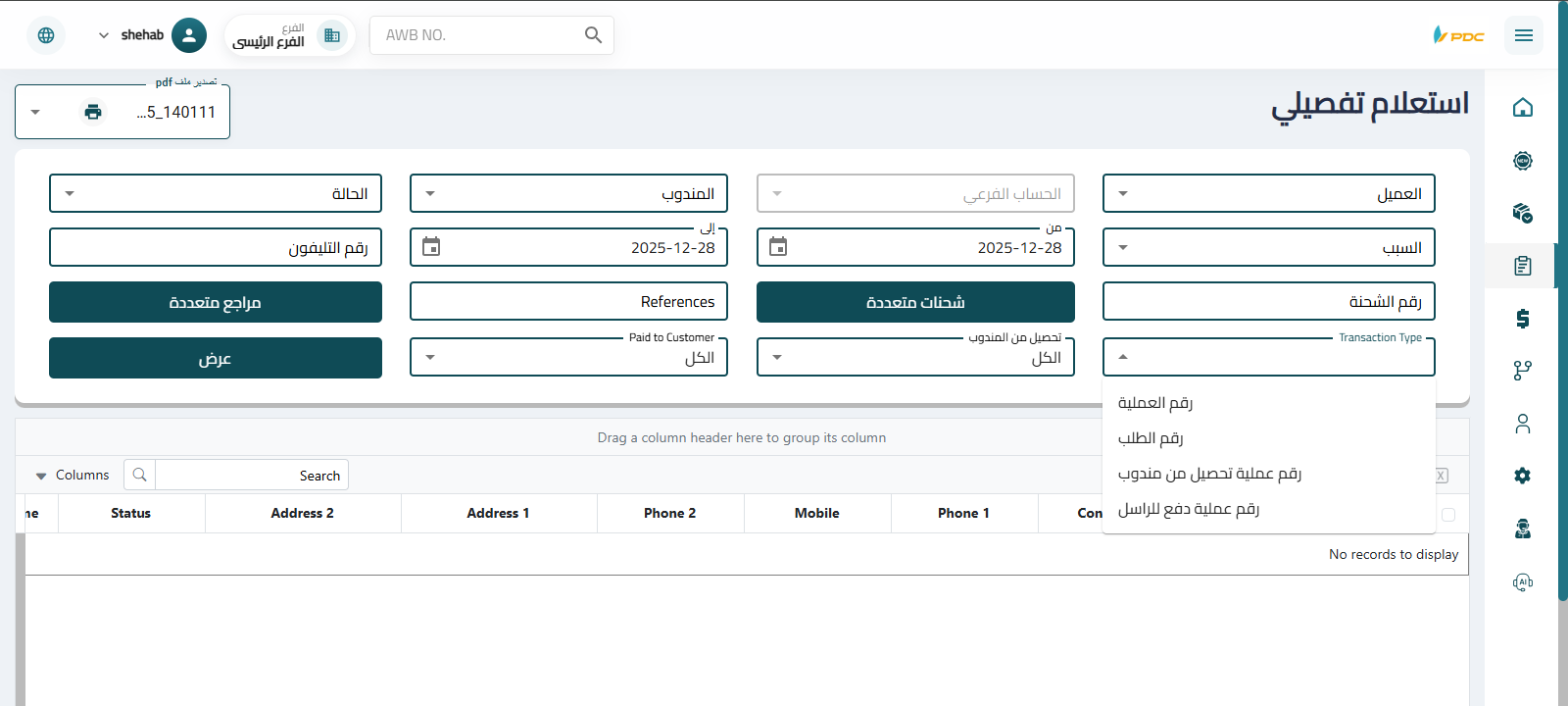Click the dollar sign finance icon
Image resolution: width=1568 pixels, height=706 pixels.
click(x=1522, y=319)
